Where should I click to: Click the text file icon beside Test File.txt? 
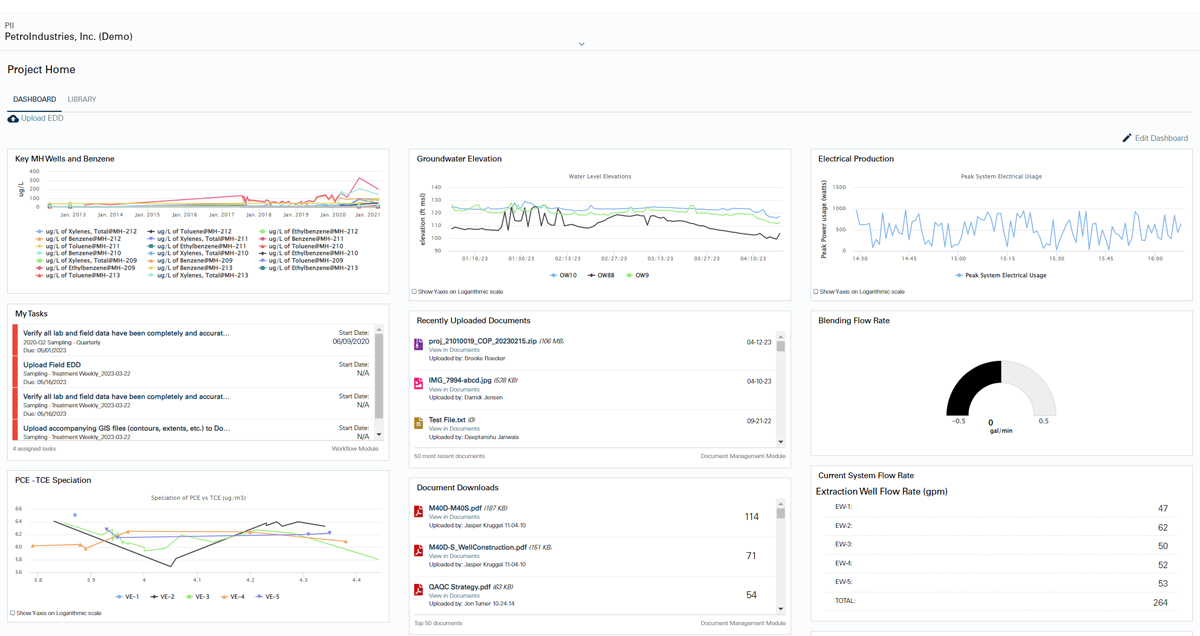click(419, 424)
